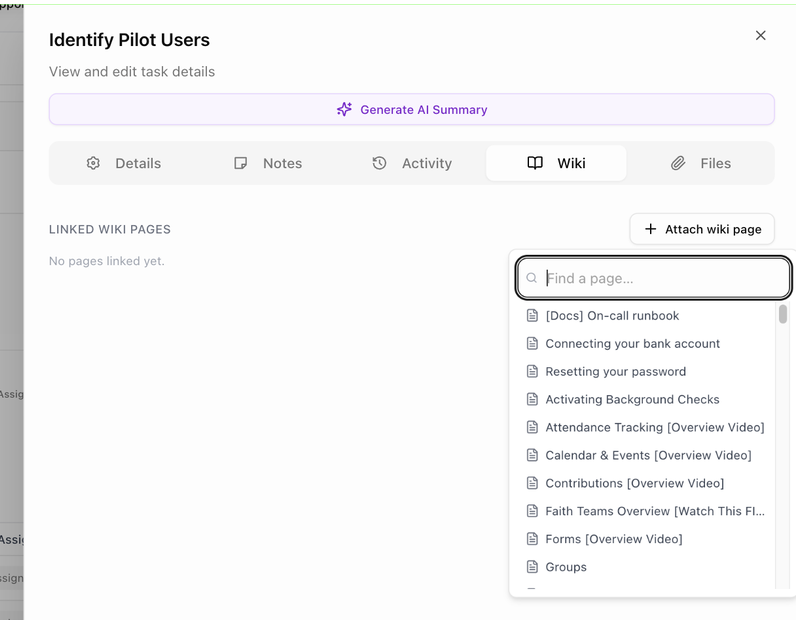Screen dimensions: 800x620
Task: Click the sparkle icon in Generate AI Summary
Action: point(344,109)
